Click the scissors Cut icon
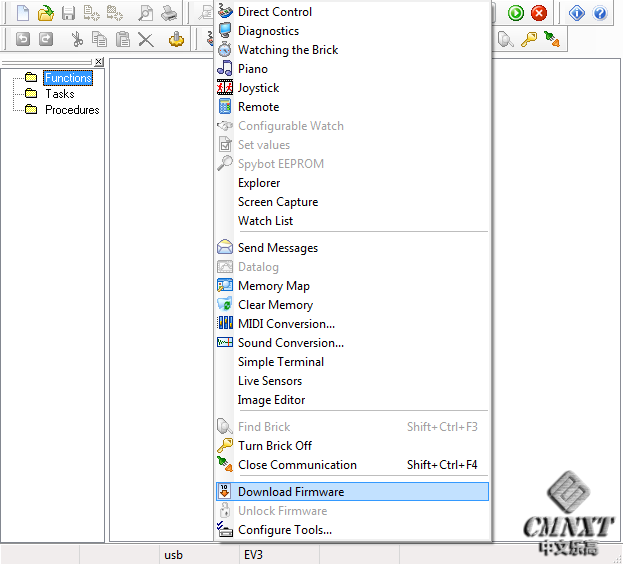623x565 pixels. (77, 39)
